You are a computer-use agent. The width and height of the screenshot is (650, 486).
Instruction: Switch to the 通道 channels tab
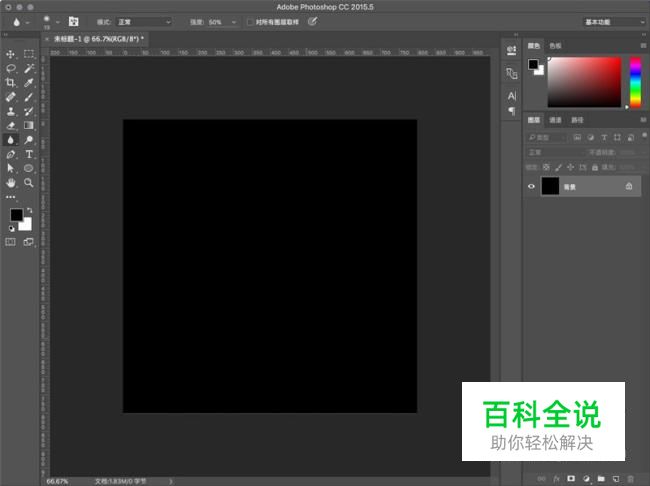[x=555, y=120]
